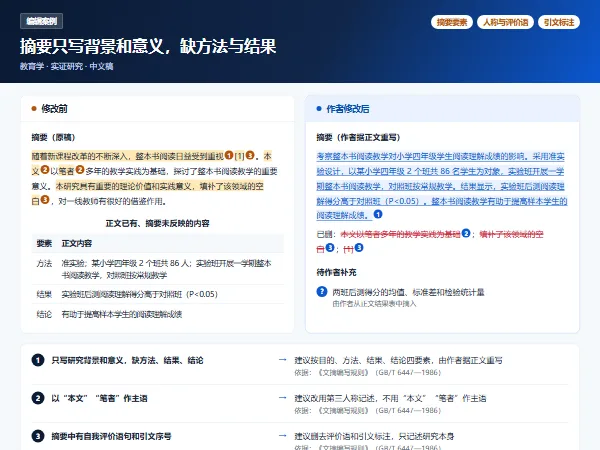Click blue marker 1 ending the revised abstract

tap(378, 214)
